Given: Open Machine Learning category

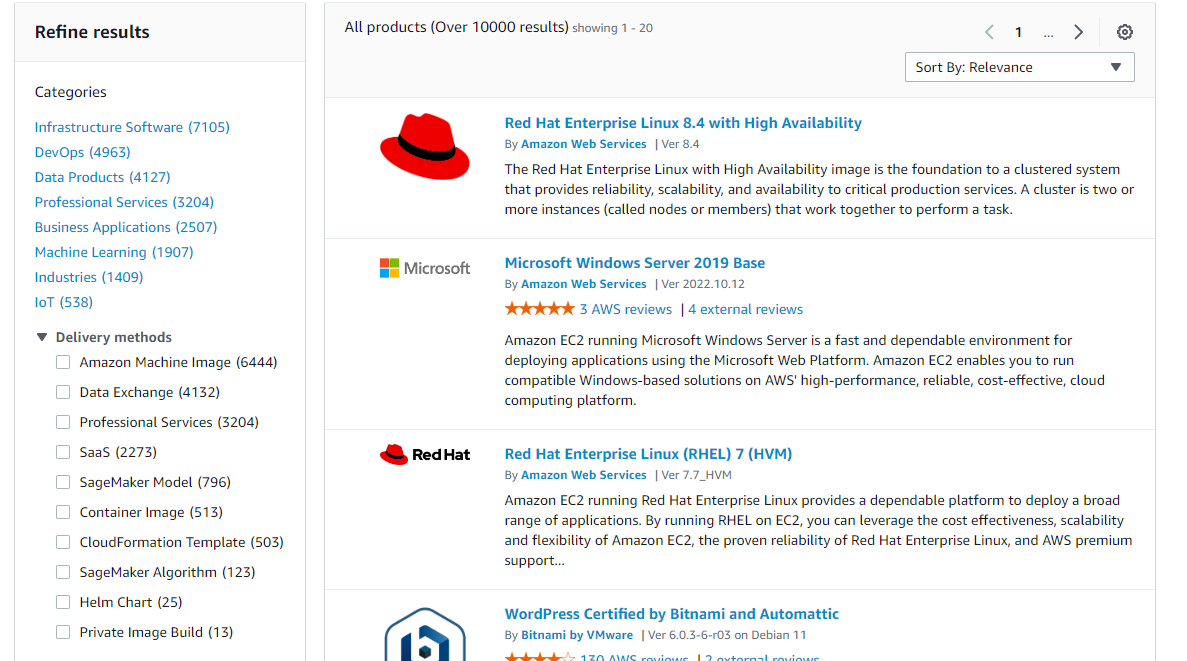Looking at the screenshot, I should click(x=114, y=252).
